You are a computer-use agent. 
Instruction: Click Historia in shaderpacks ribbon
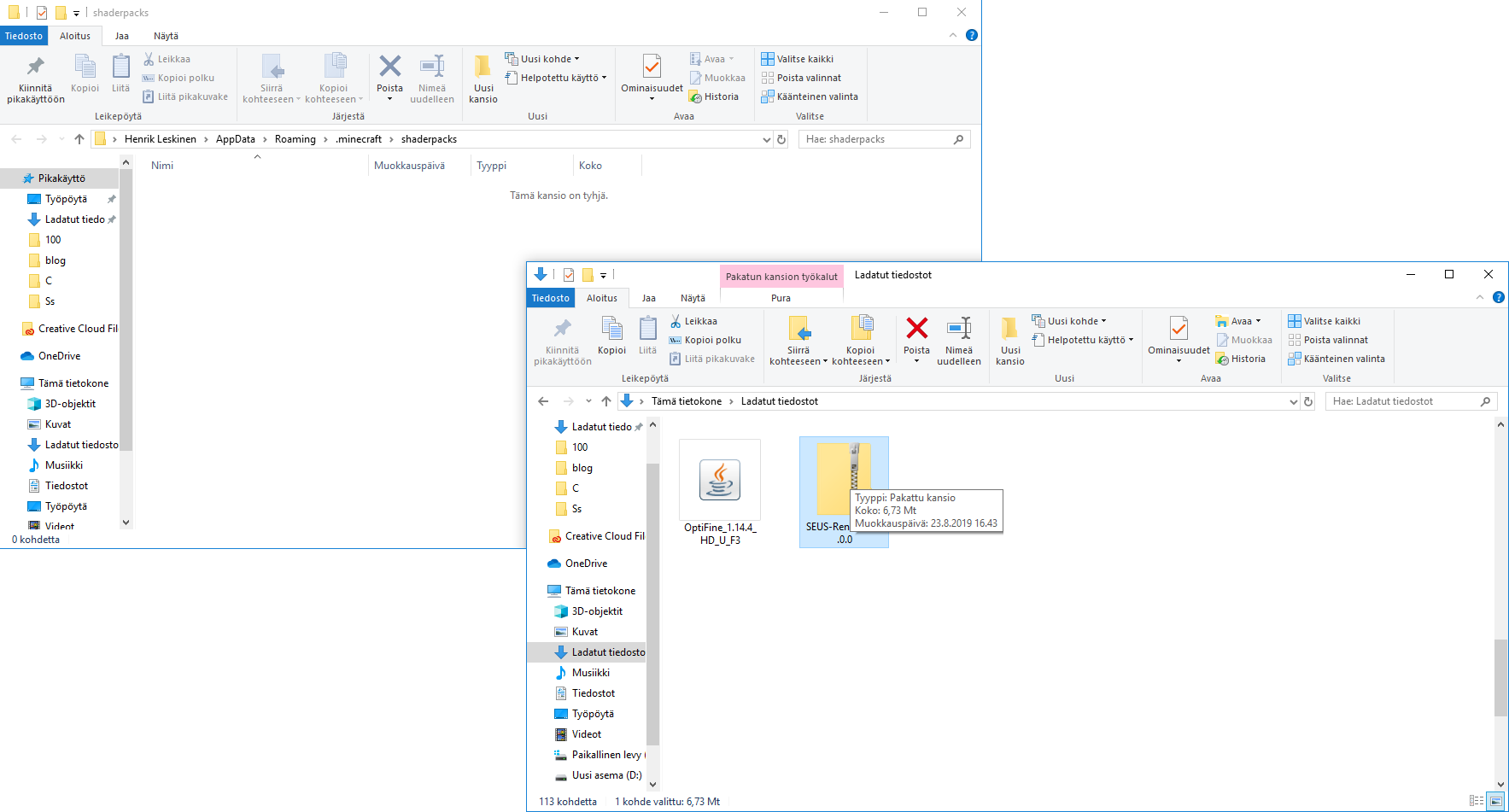click(x=714, y=96)
